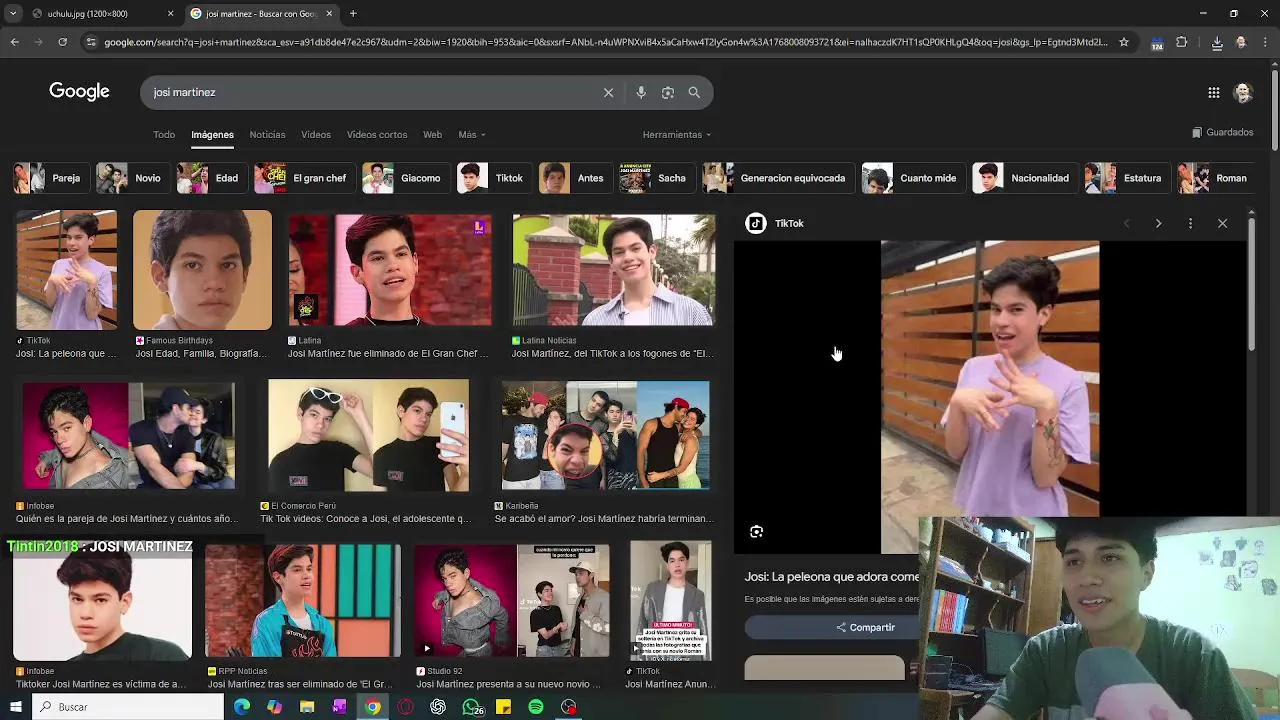Open WhatsApp from the taskbar
Image resolution: width=1280 pixels, height=720 pixels.
(471, 707)
